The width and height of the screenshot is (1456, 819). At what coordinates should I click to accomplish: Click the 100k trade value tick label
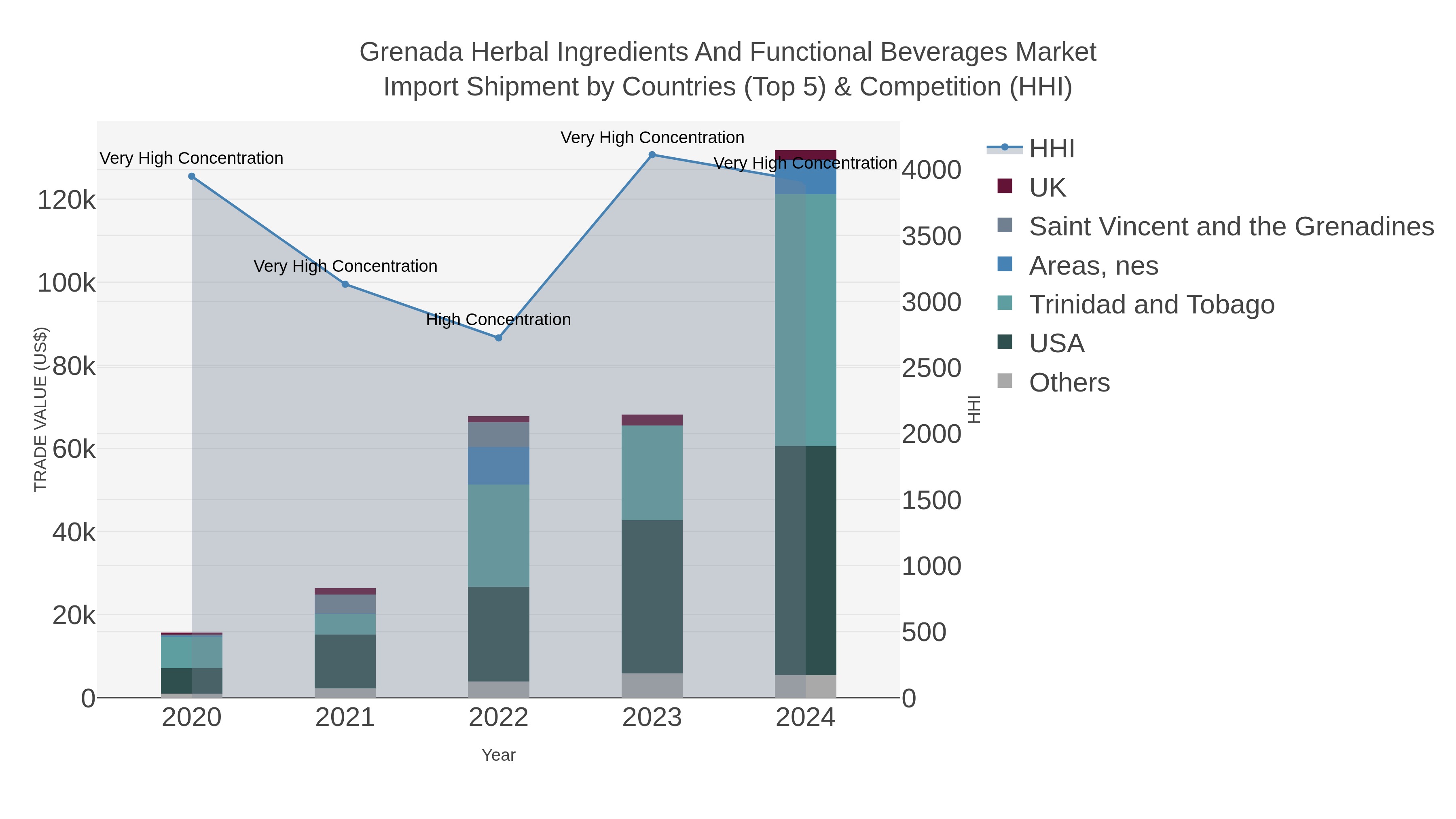(67, 283)
